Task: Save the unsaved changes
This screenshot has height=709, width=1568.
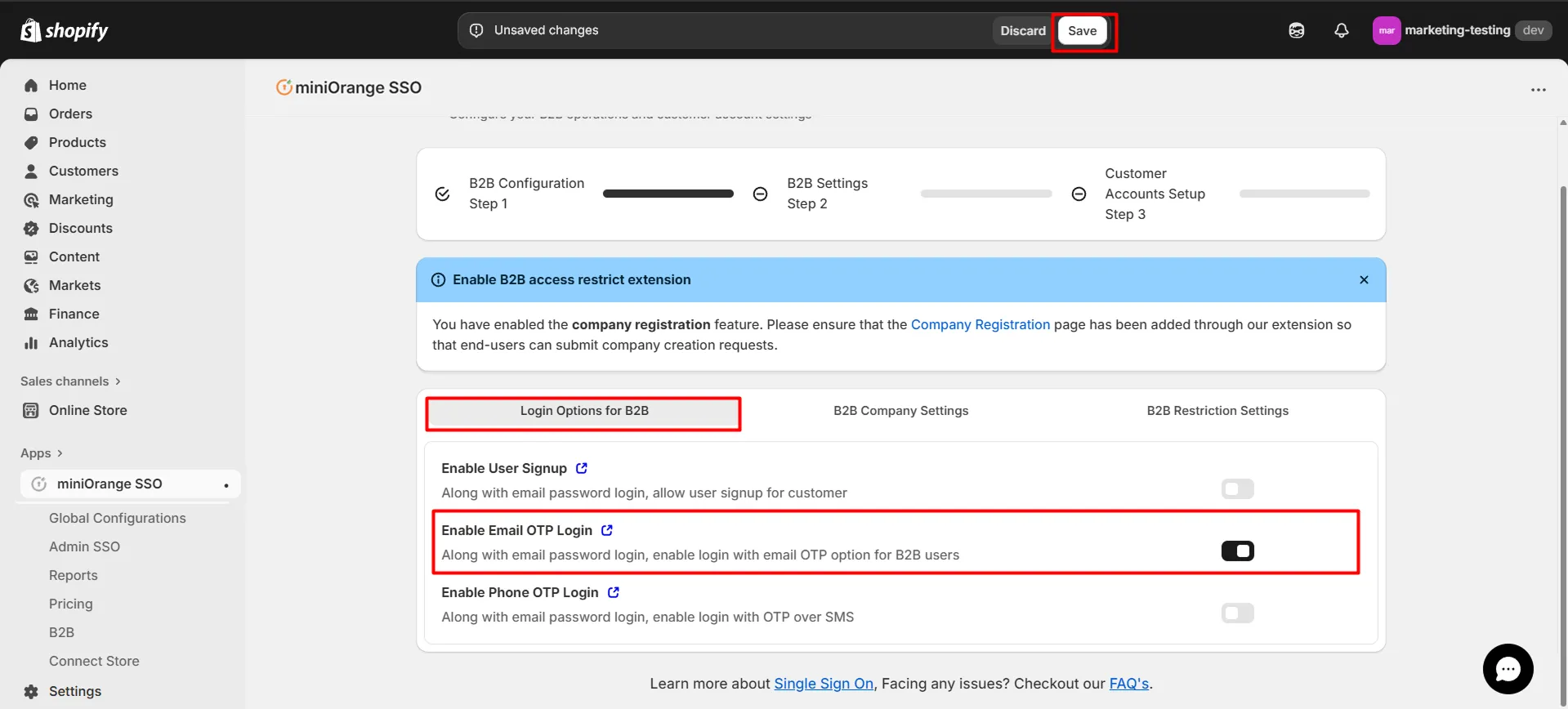Action: point(1082,31)
